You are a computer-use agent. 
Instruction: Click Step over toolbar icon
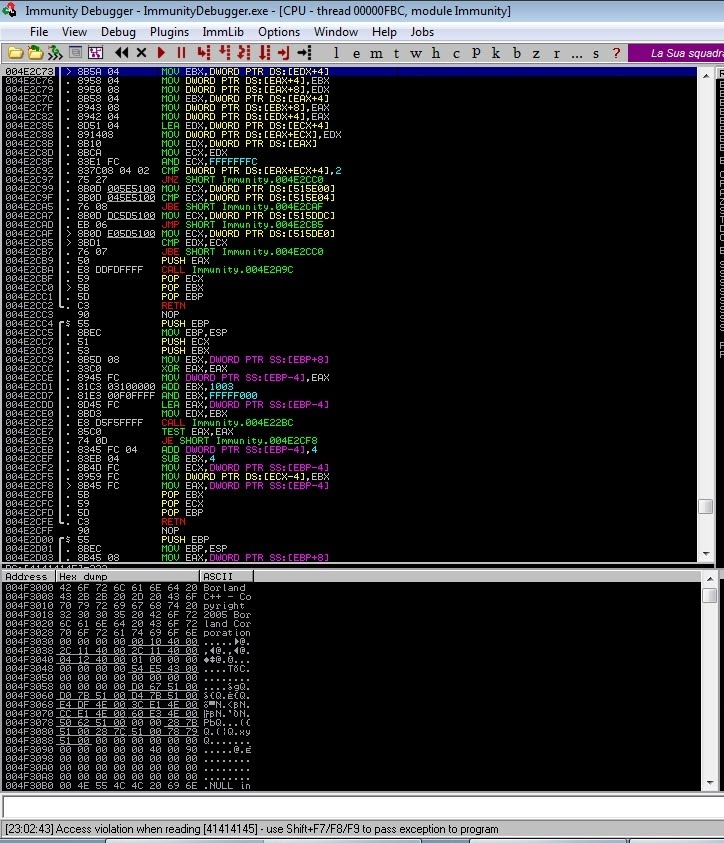pos(224,53)
